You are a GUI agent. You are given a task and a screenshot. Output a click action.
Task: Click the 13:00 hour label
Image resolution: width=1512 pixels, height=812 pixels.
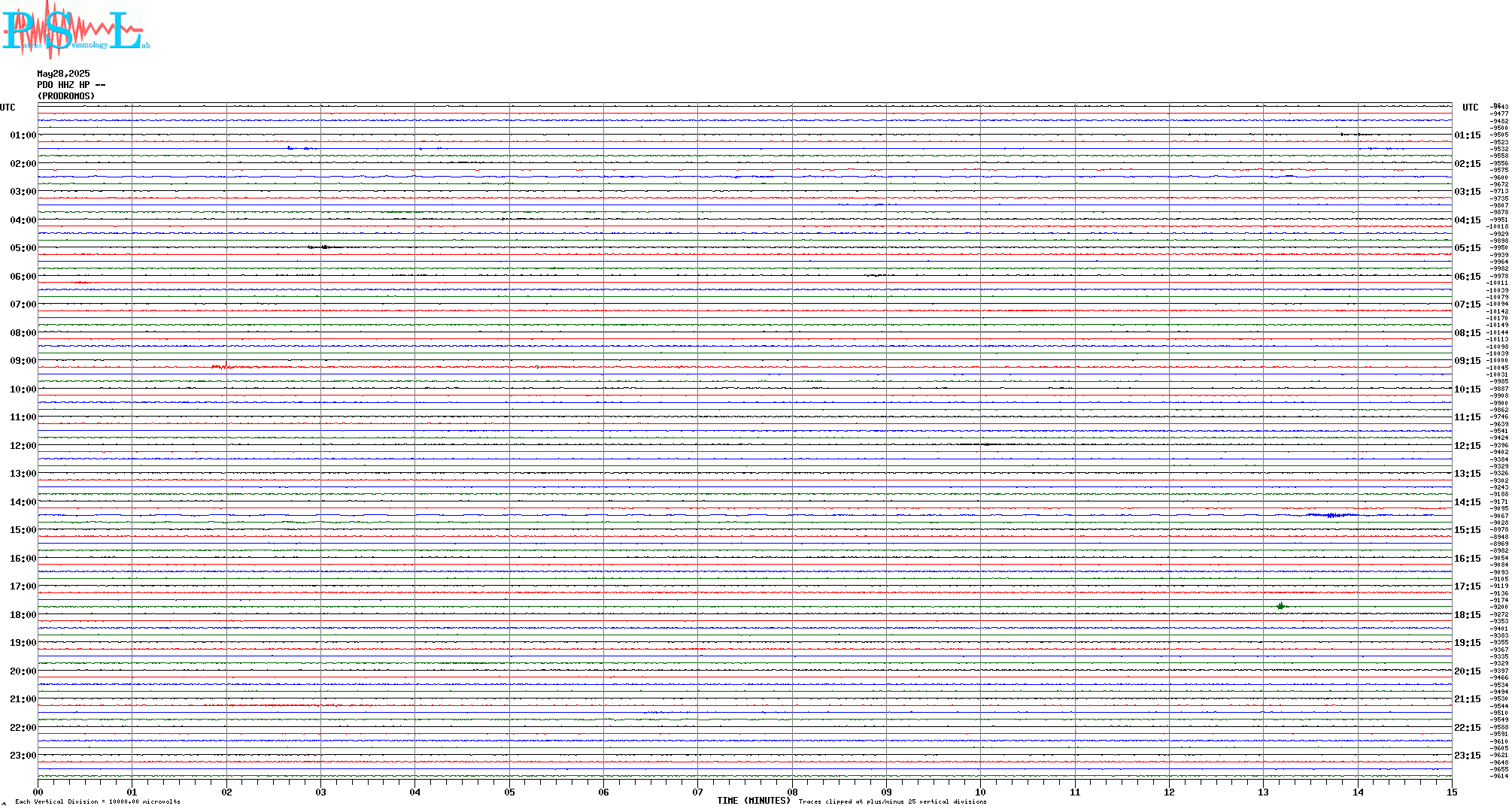[x=23, y=474]
